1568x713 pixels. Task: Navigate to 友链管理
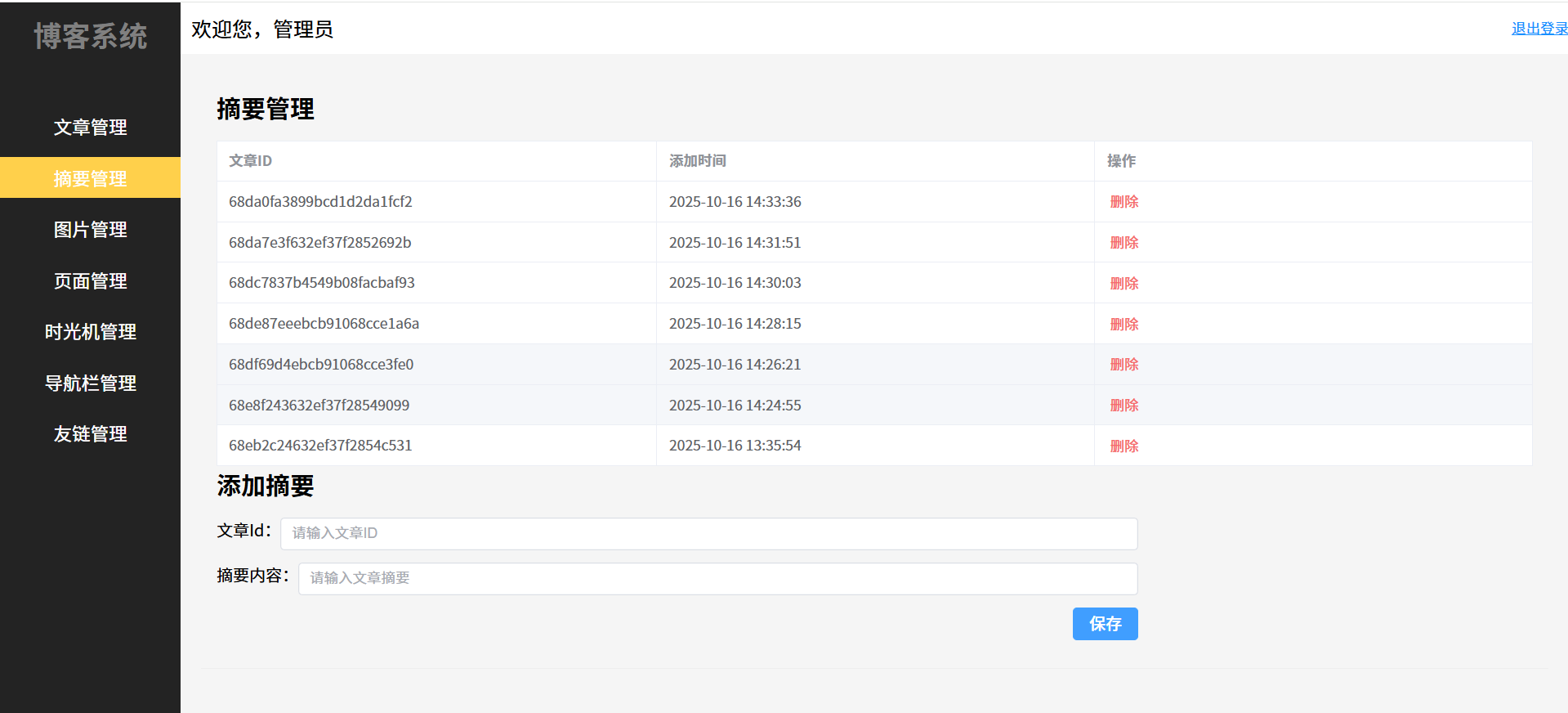click(x=90, y=434)
